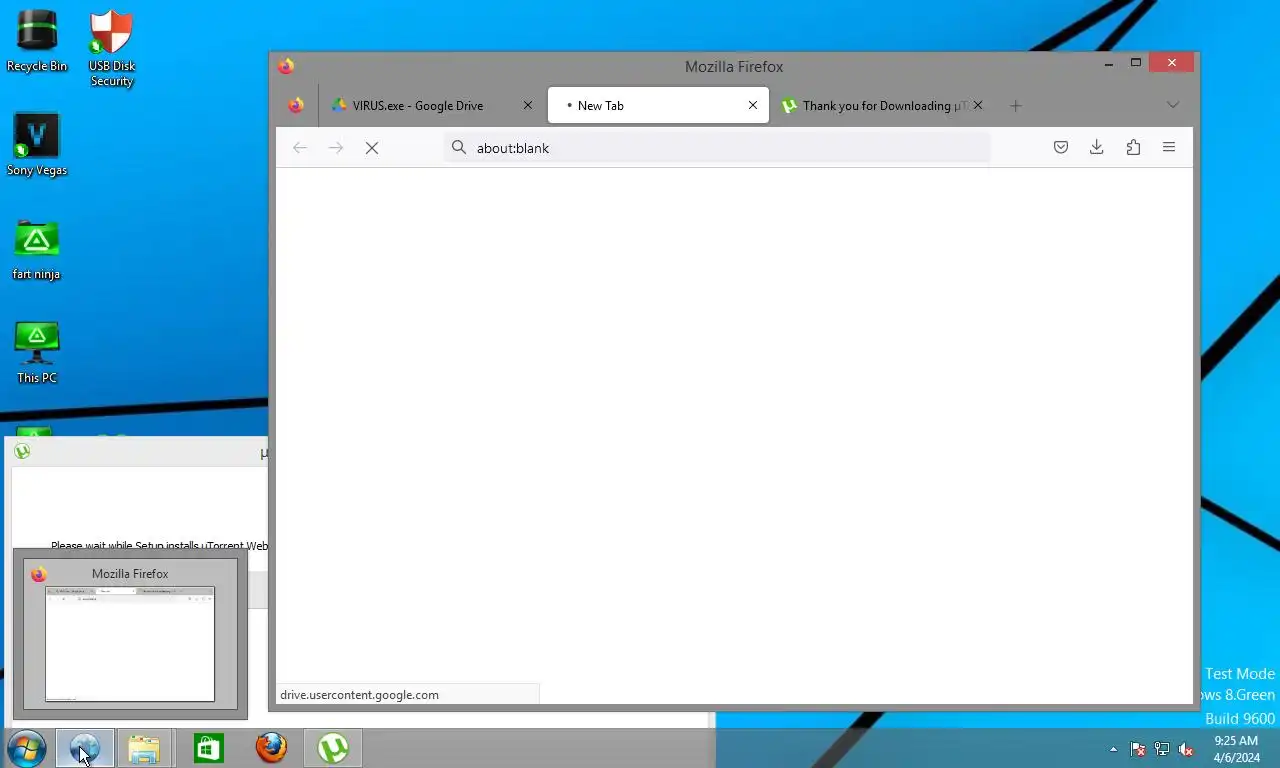This screenshot has width=1280, height=768.
Task: Show hidden tray icons arrow
Action: pyautogui.click(x=1113, y=749)
